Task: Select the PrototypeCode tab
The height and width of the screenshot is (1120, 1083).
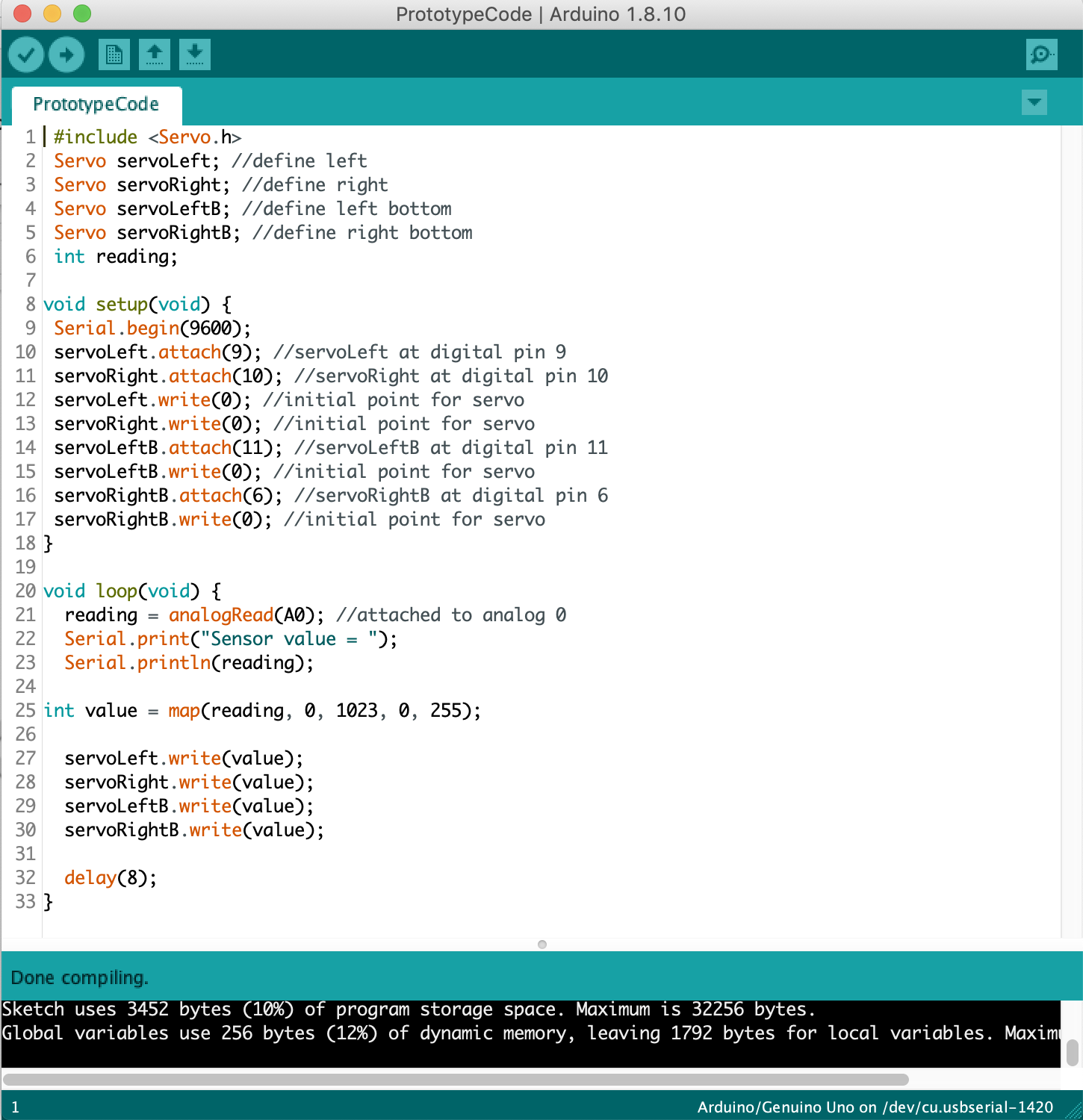Action: coord(96,105)
